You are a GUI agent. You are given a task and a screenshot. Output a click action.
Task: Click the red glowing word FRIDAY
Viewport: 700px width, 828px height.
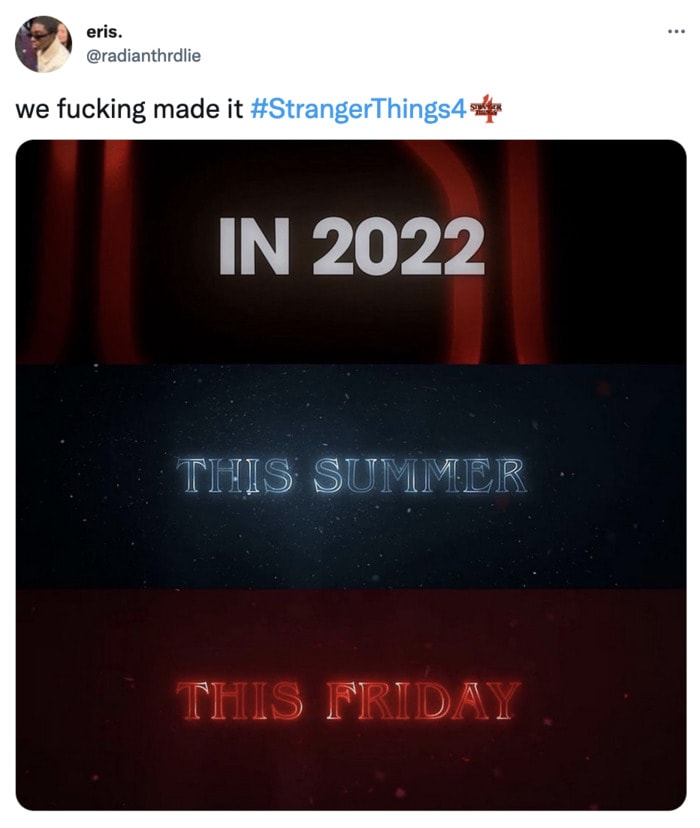click(x=423, y=701)
